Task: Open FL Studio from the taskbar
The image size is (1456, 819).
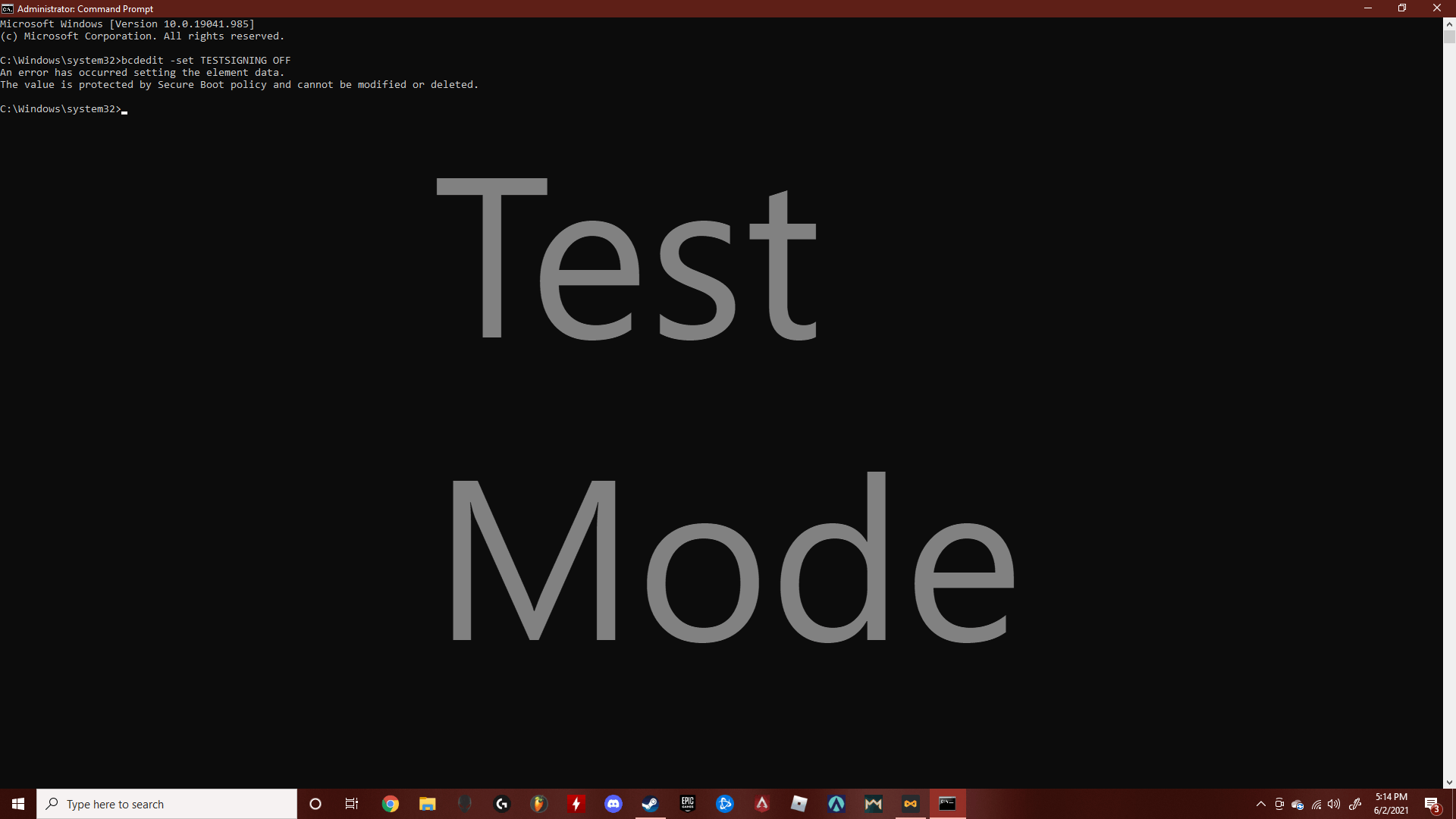Action: [x=539, y=804]
